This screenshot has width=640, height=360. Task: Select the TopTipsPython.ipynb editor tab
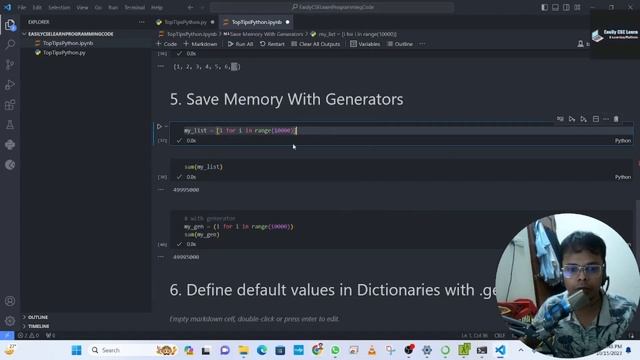[x=256, y=22]
